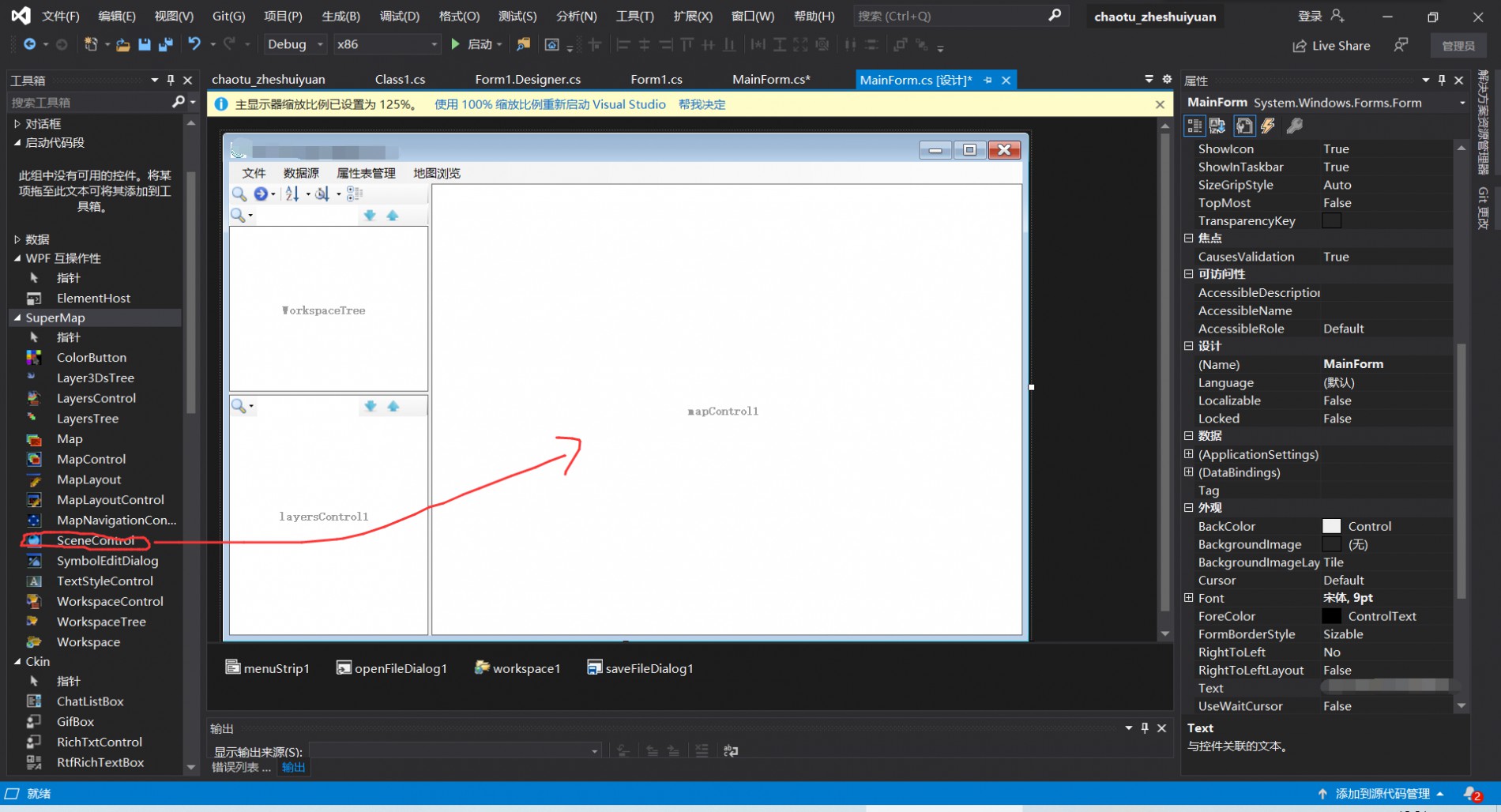
Task: Click the ForeColor ControlText swatch
Action: pyautogui.click(x=1331, y=616)
